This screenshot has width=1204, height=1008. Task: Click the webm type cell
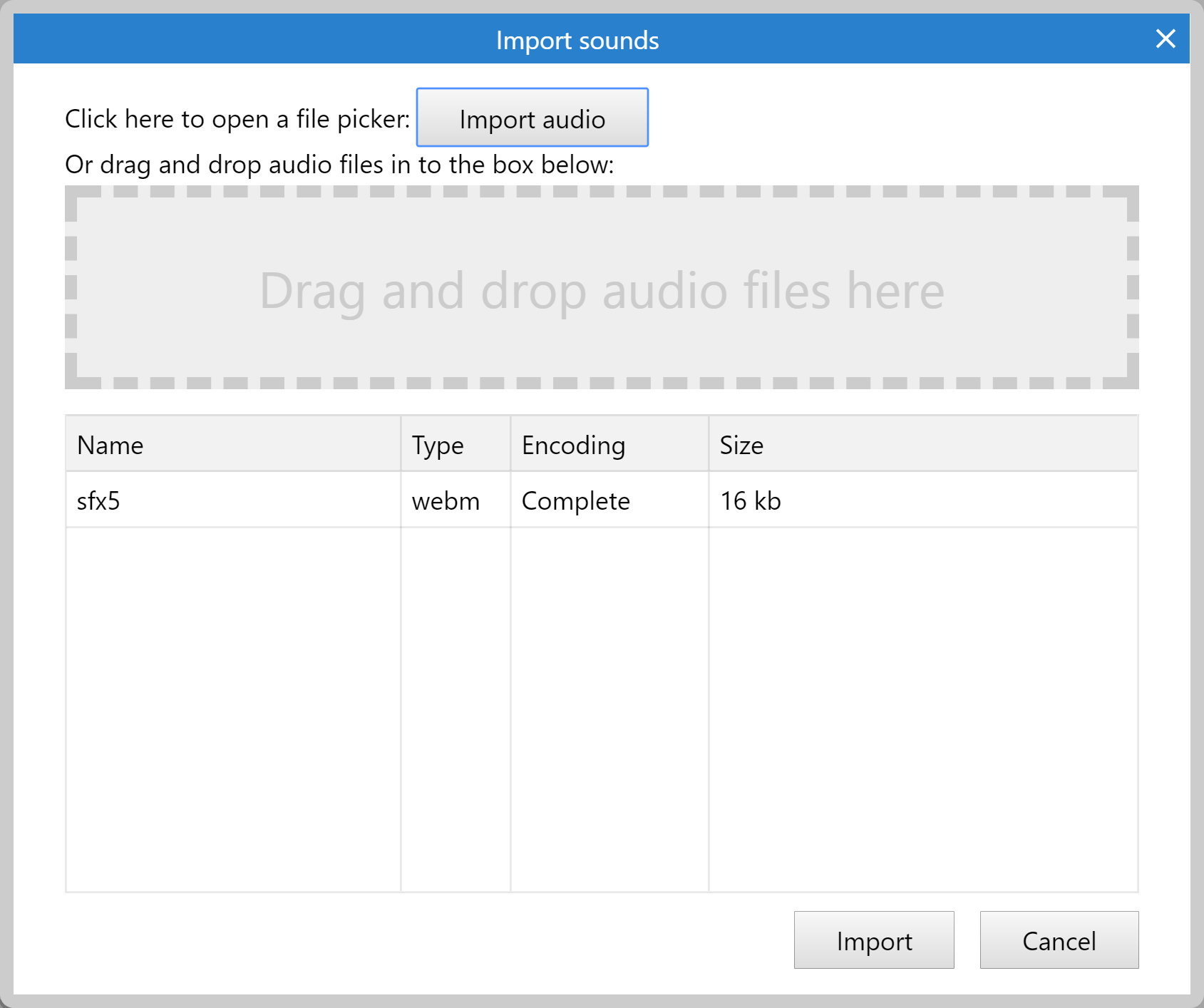tap(445, 500)
